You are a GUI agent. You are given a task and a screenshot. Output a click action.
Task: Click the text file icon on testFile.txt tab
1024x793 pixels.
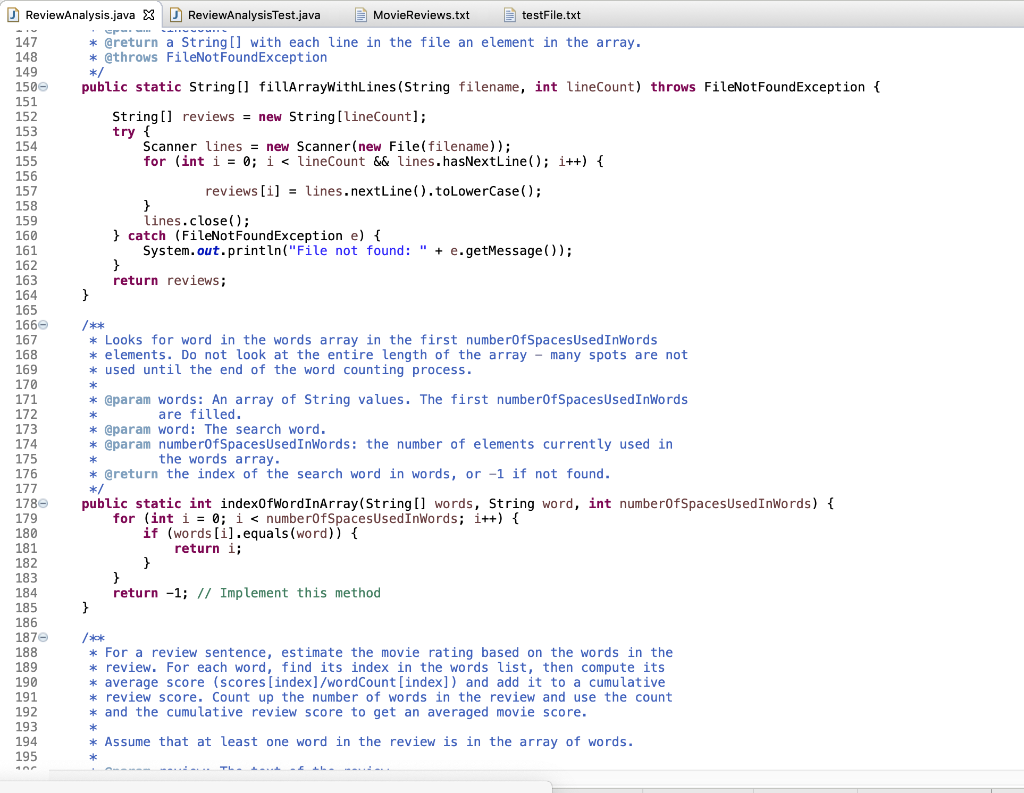click(508, 15)
